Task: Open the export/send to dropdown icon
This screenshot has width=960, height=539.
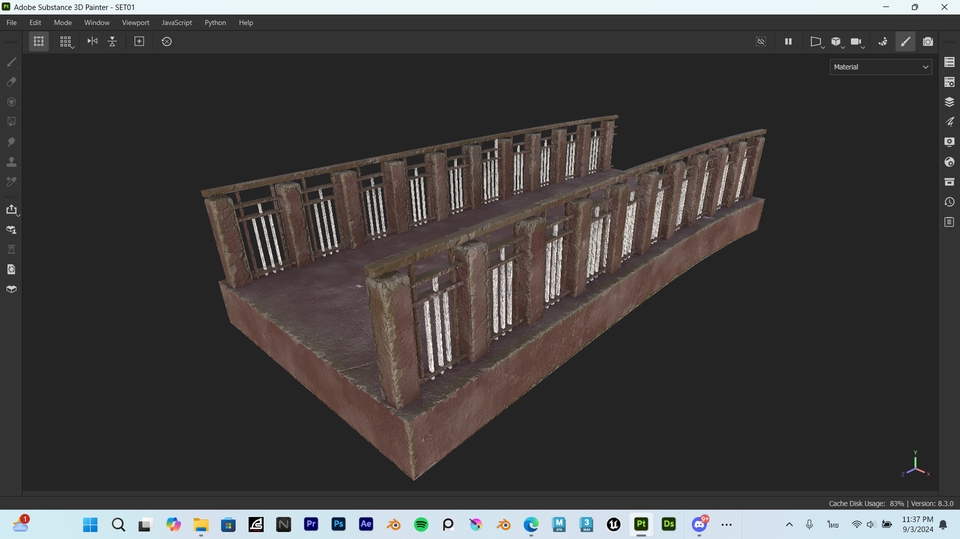Action: pyautogui.click(x=12, y=209)
